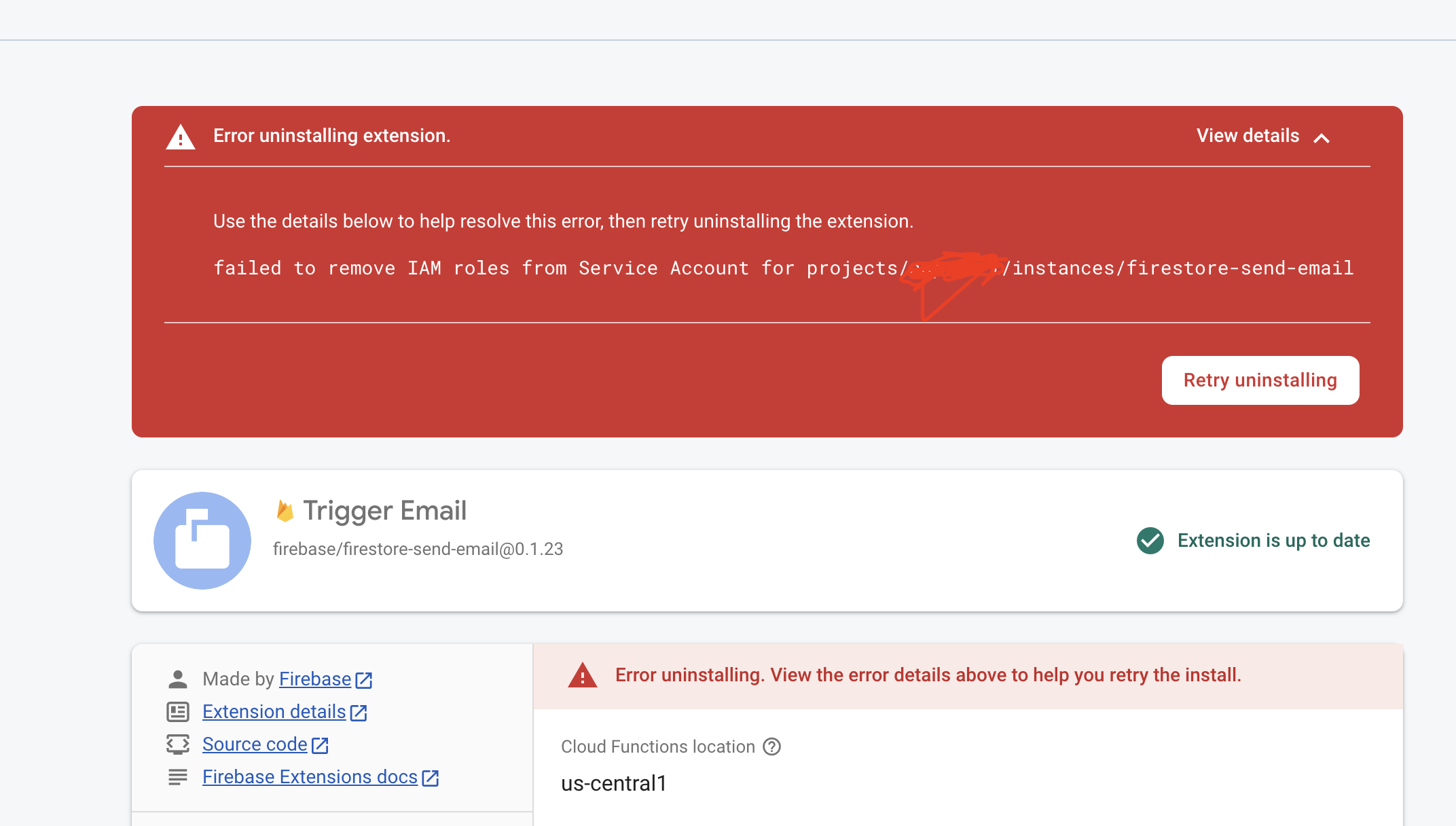
Task: Select the us-central1 location text
Action: pos(613,783)
